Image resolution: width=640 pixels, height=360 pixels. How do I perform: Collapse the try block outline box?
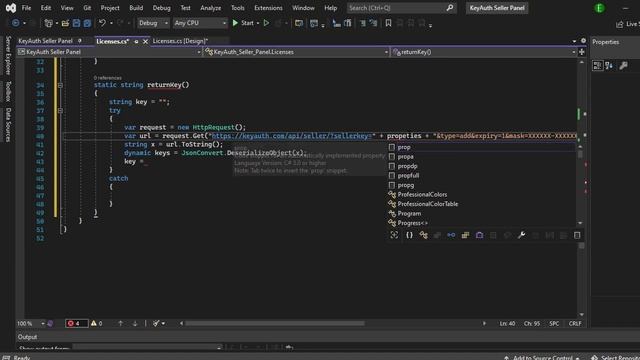[60, 111]
